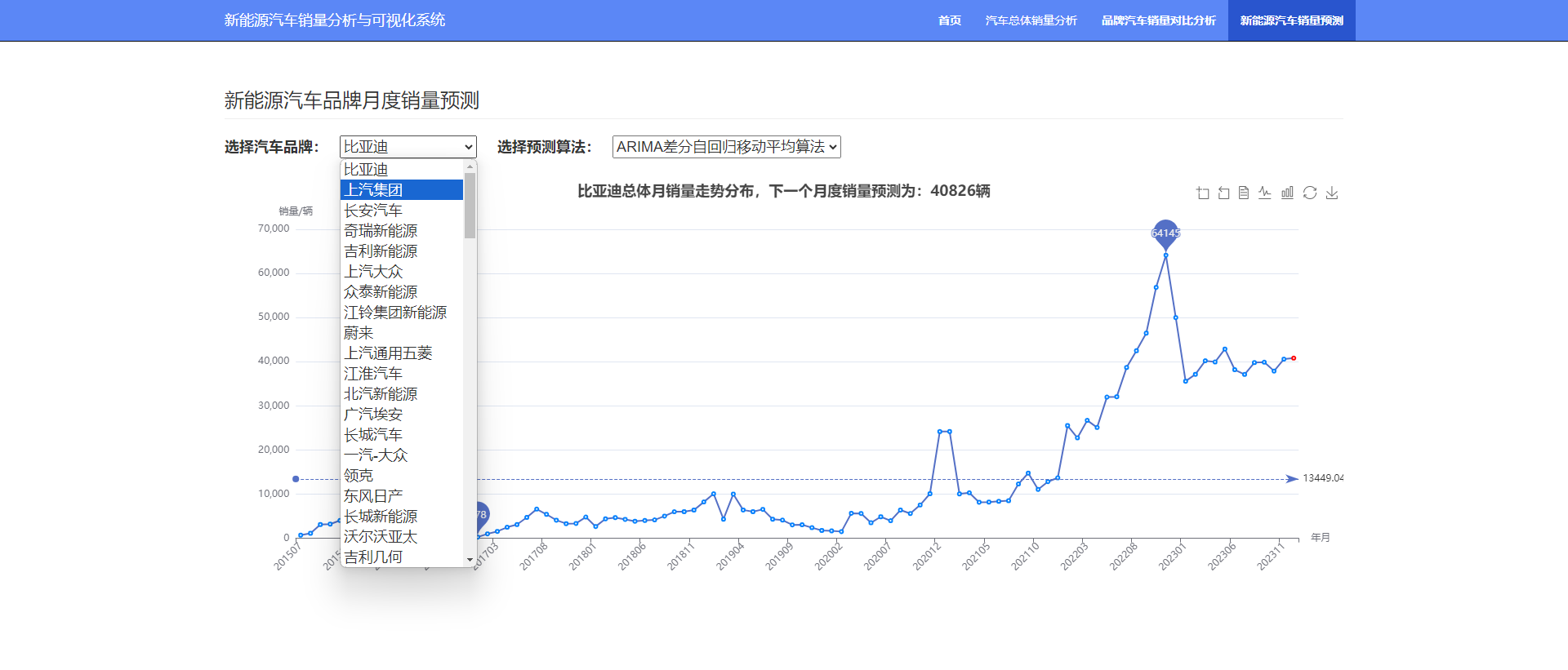Select 上汽集团 from the brand list
Viewport: 1568px width, 670px height.
402,190
